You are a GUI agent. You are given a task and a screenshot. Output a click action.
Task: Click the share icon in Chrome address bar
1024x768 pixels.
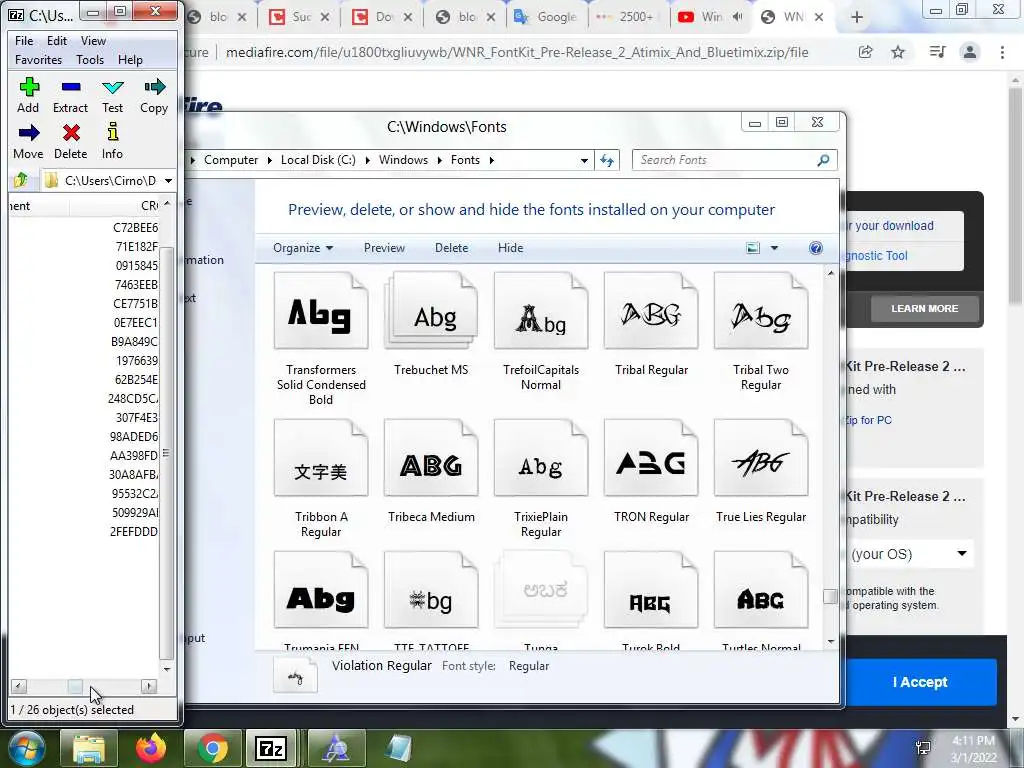tap(865, 52)
